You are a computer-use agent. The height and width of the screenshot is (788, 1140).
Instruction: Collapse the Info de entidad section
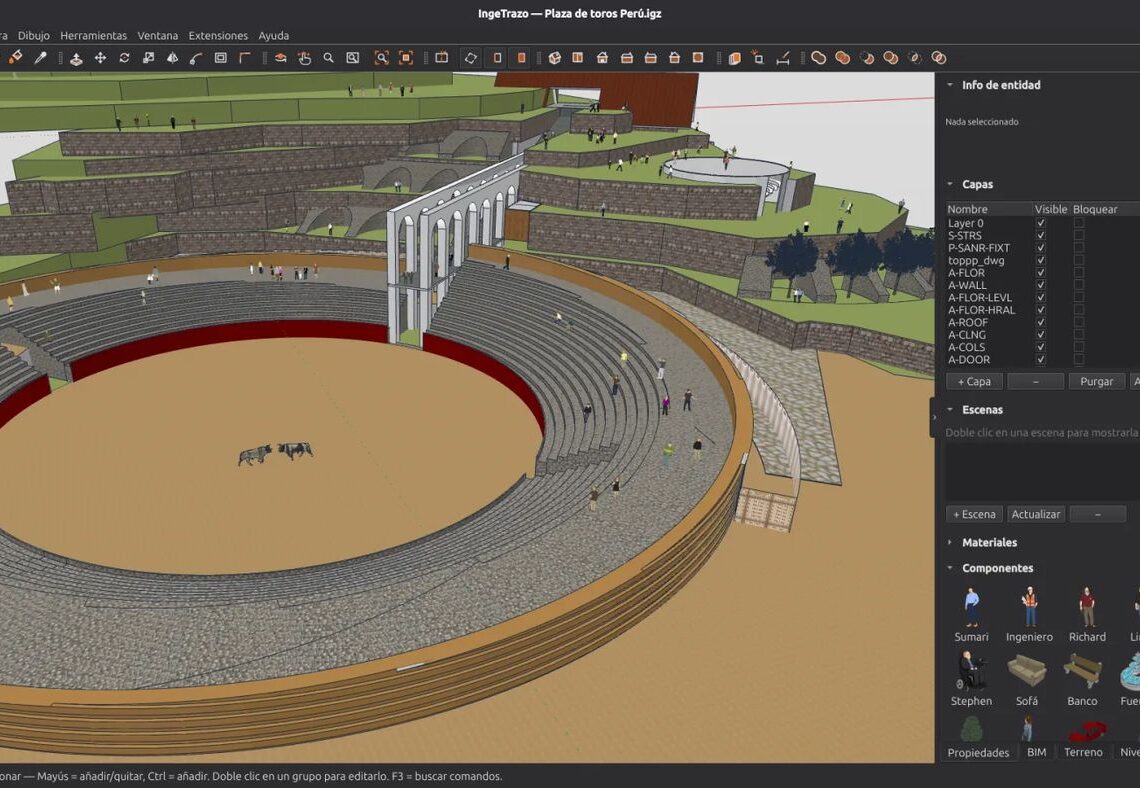pyautogui.click(x=950, y=85)
